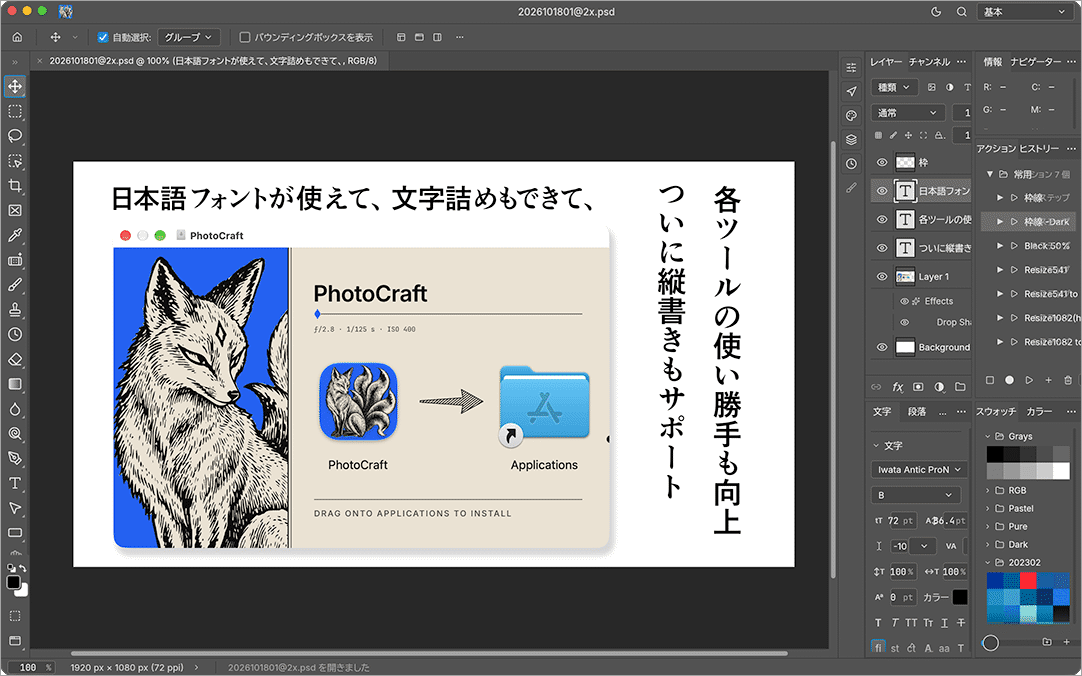Expand the 枠線-Dark action

[x=1000, y=221]
